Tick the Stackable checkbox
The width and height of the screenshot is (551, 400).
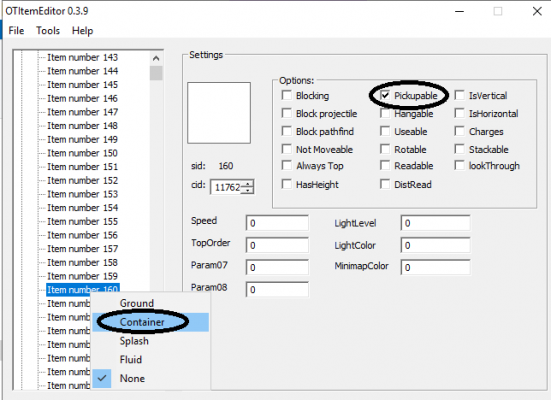(459, 149)
